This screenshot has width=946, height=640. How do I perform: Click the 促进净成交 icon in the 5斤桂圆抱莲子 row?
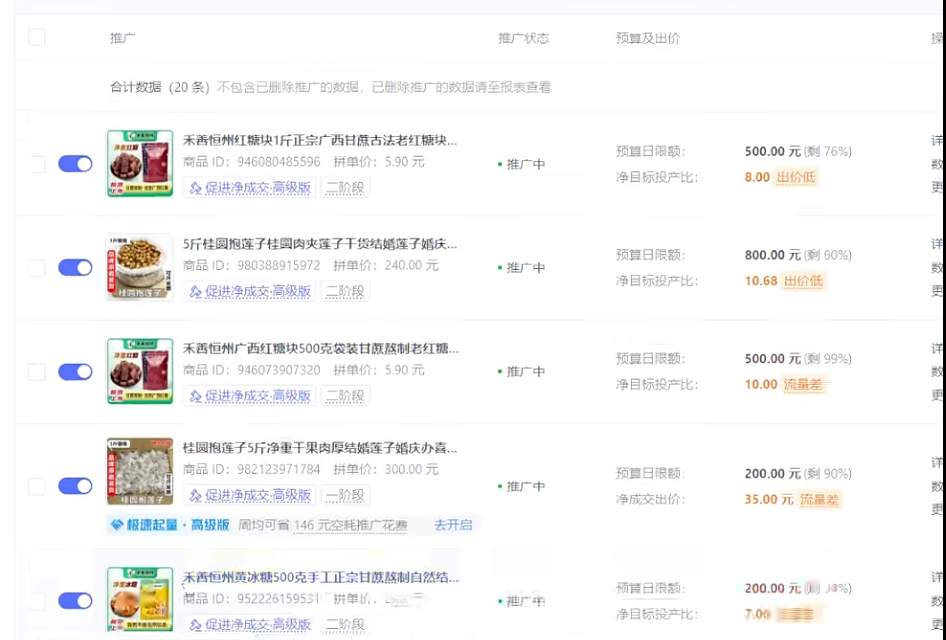195,292
